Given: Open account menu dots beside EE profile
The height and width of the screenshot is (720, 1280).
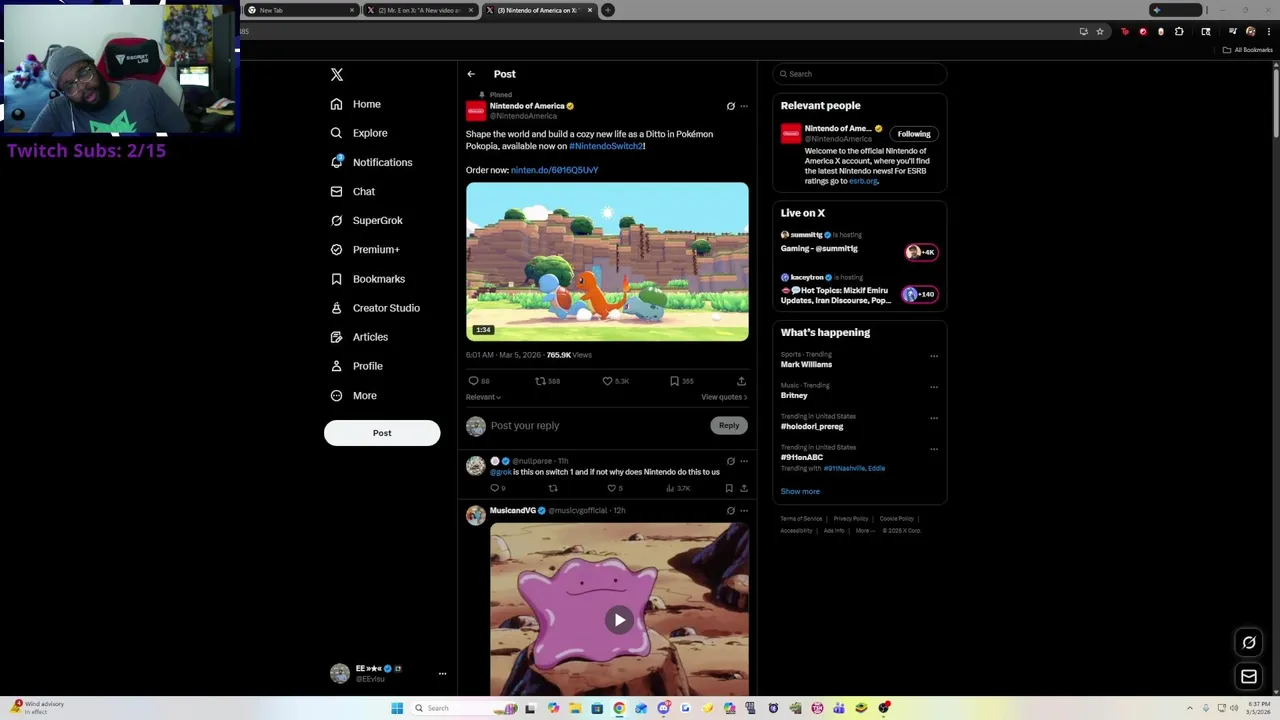Looking at the screenshot, I should pos(442,674).
